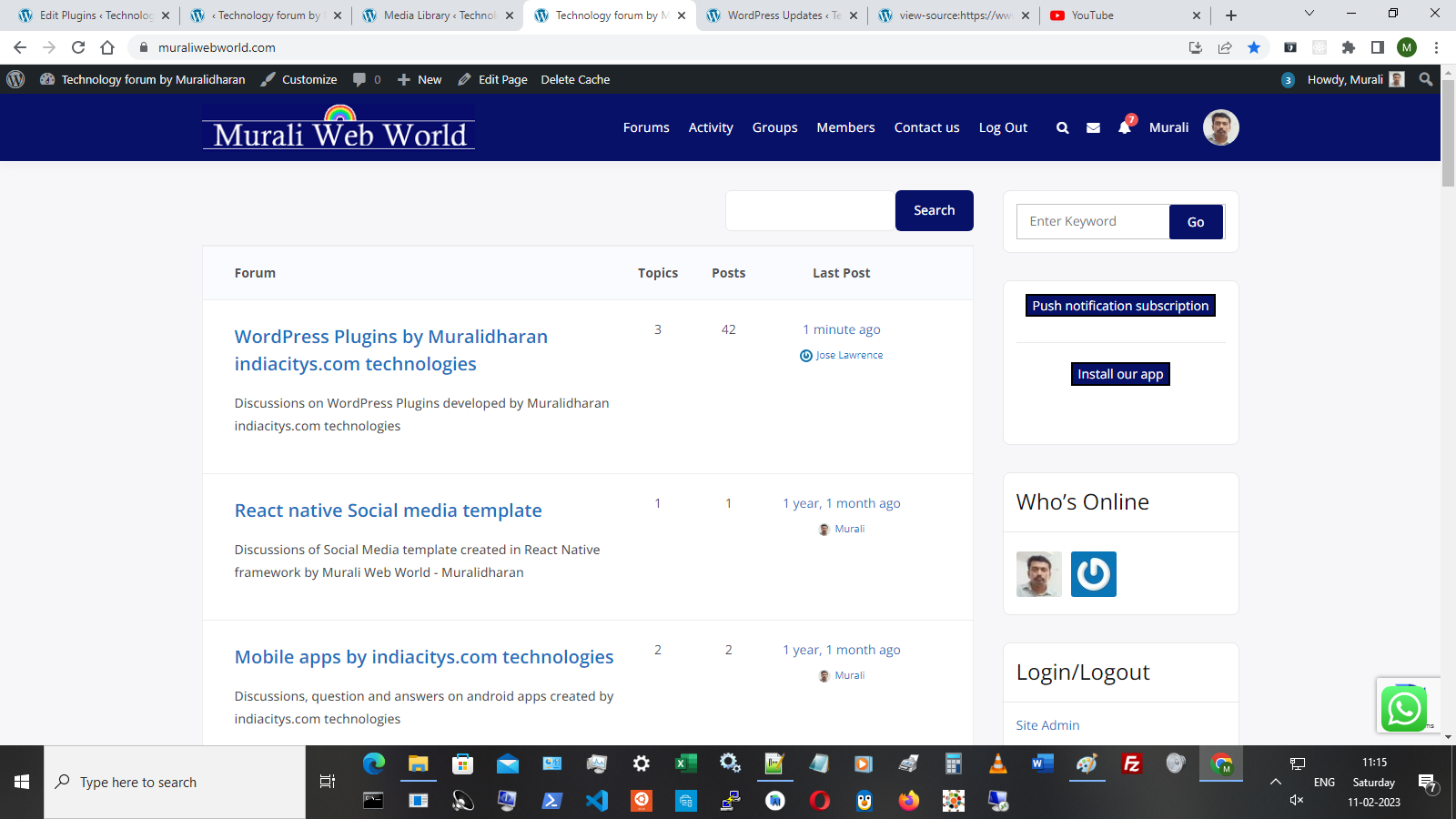The image size is (1456, 819).
Task: Click Murali's profile avatar in header
Action: click(1220, 127)
